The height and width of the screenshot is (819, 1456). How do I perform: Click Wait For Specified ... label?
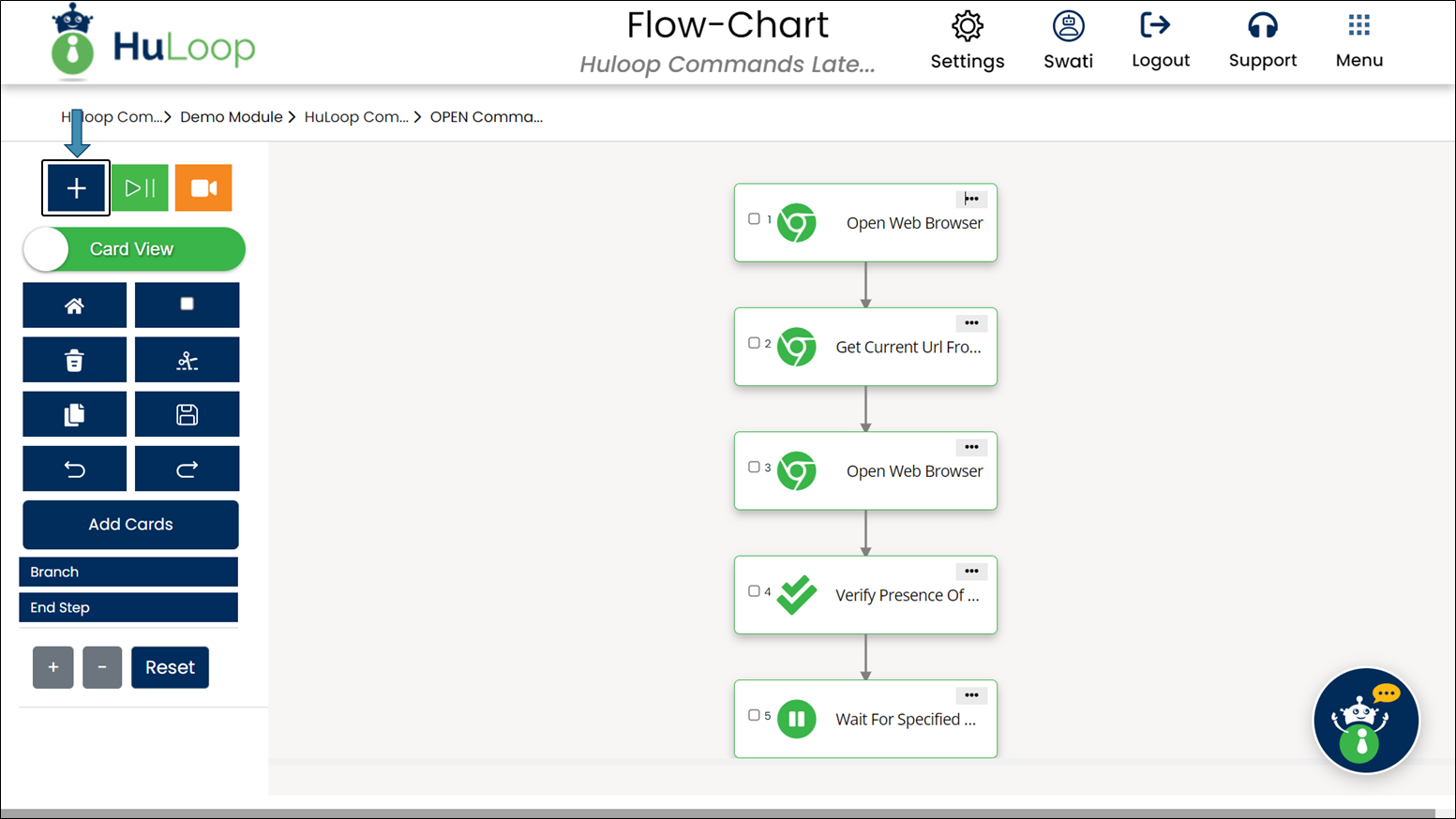pos(906,720)
